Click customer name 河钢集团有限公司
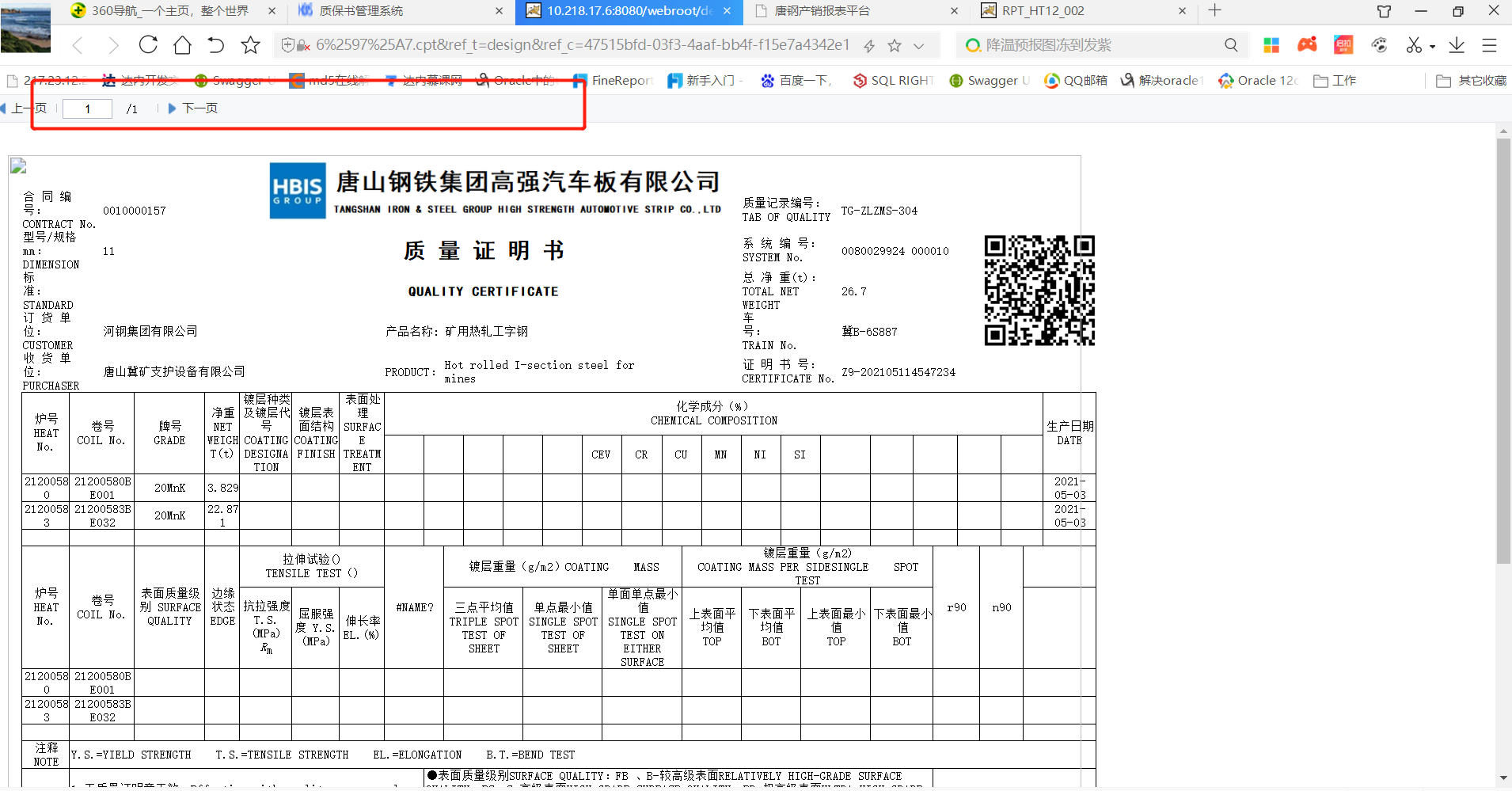Viewport: 1512px width, 791px height. pos(150,332)
